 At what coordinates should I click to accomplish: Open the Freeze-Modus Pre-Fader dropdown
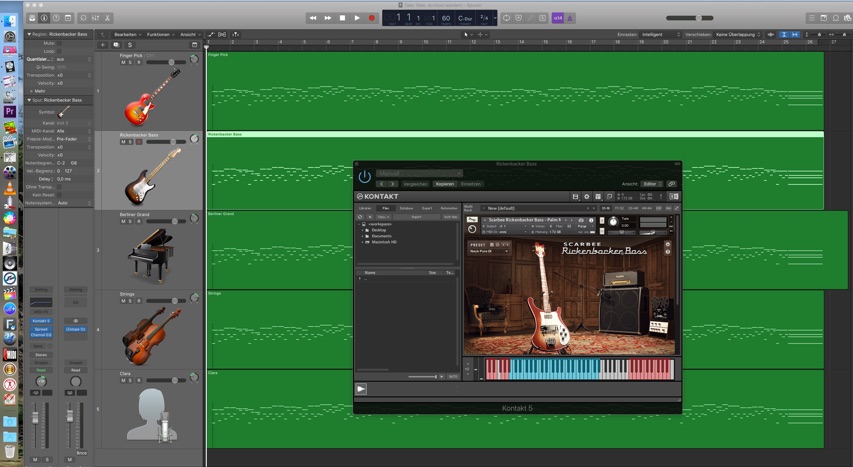73,139
